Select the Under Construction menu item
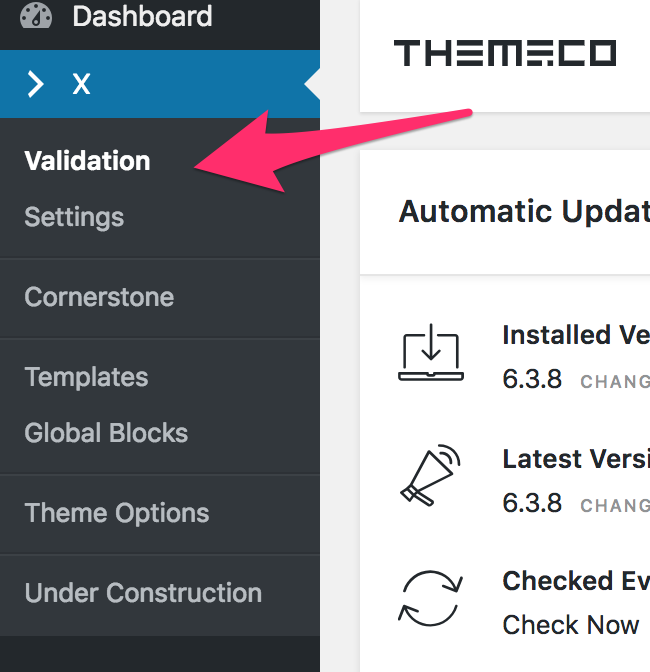The height and width of the screenshot is (672, 650). (143, 592)
